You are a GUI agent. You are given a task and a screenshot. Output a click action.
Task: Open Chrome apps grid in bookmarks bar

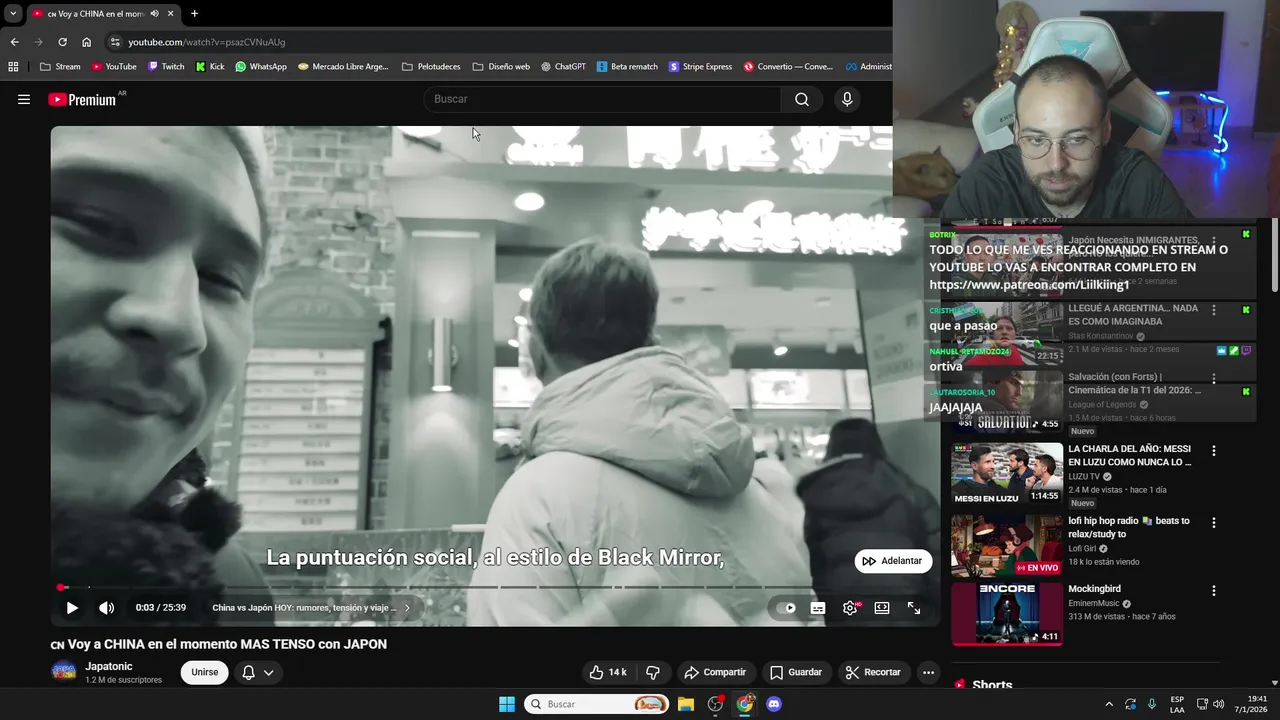click(x=13, y=67)
